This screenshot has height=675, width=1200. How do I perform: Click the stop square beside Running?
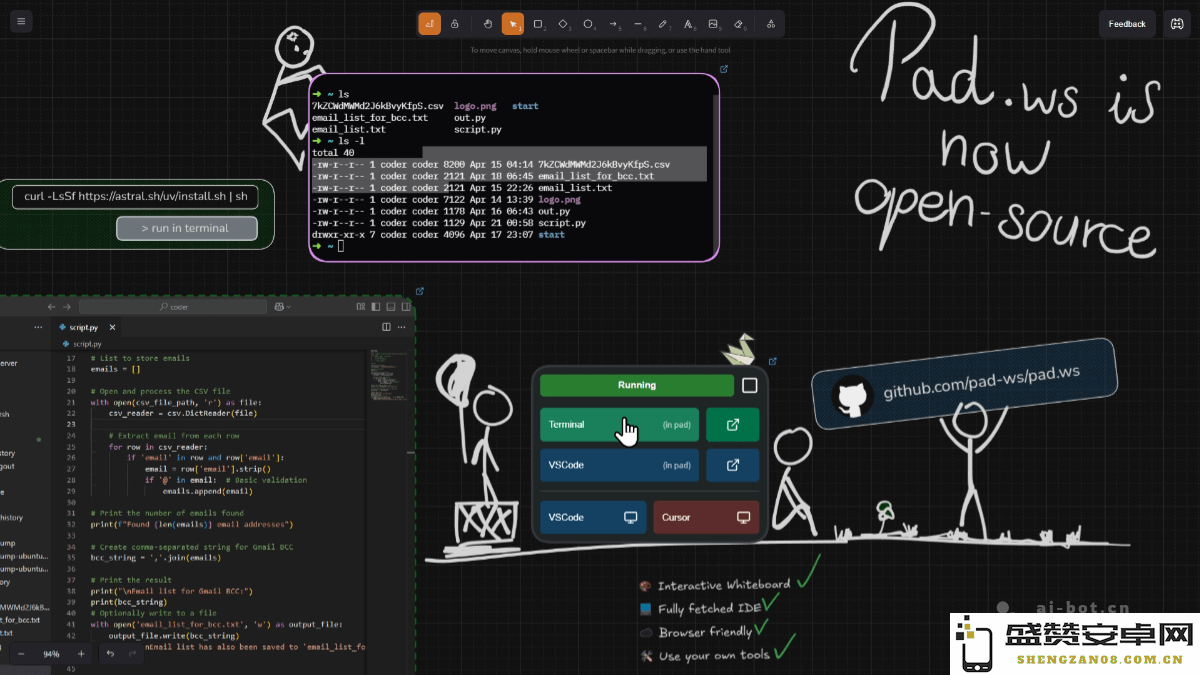tap(750, 385)
